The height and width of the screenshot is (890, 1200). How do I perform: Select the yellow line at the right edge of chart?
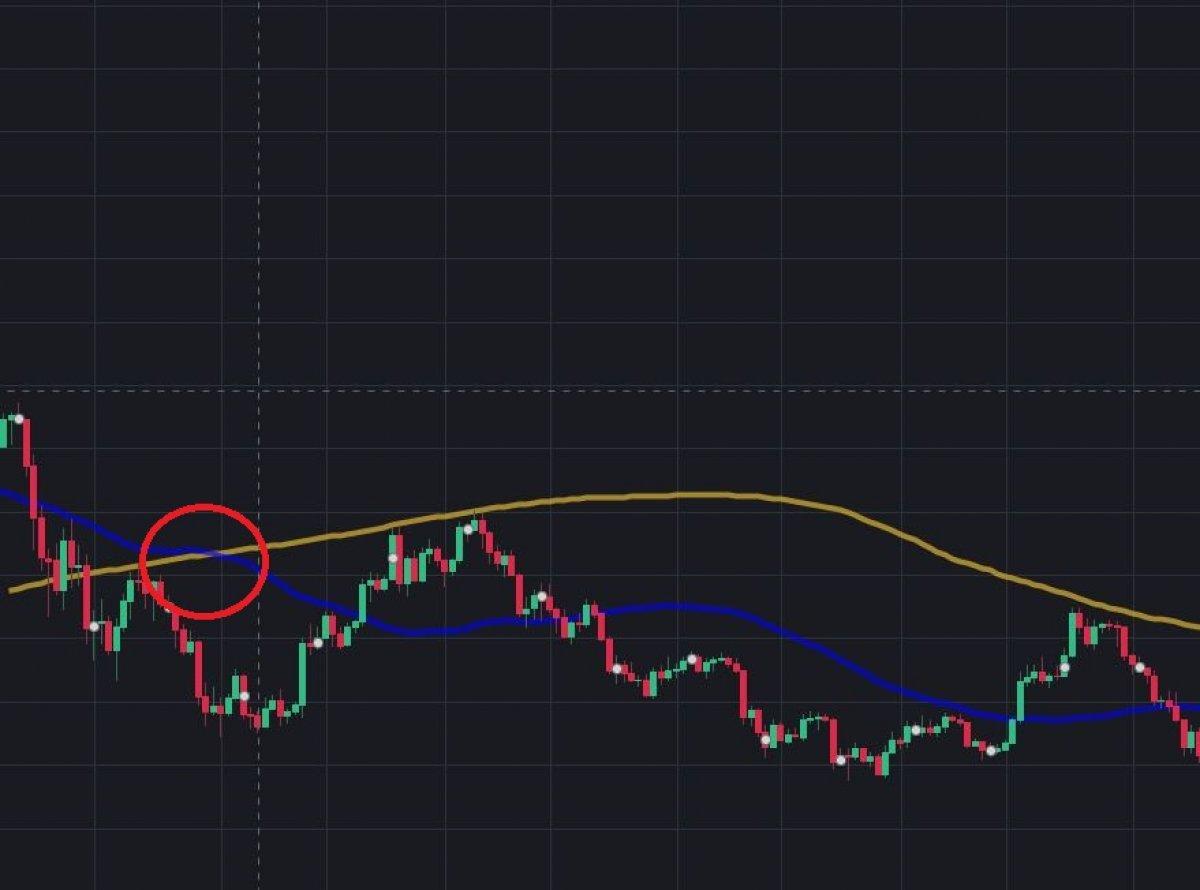click(1193, 626)
